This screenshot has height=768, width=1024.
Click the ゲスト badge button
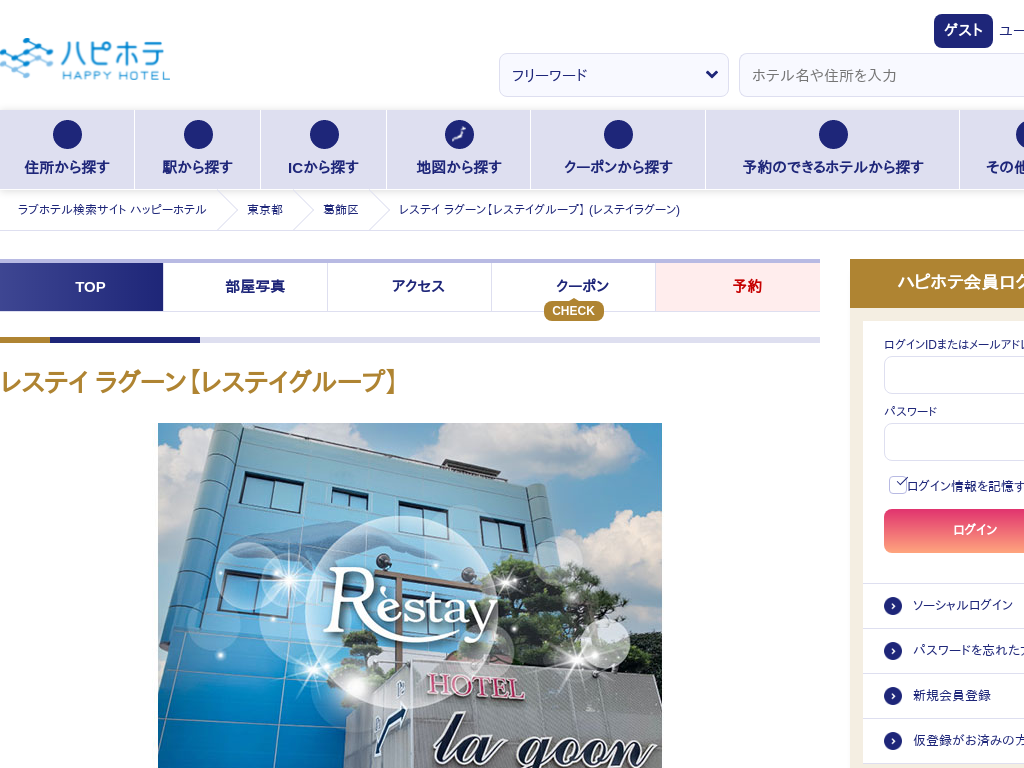coord(963,31)
